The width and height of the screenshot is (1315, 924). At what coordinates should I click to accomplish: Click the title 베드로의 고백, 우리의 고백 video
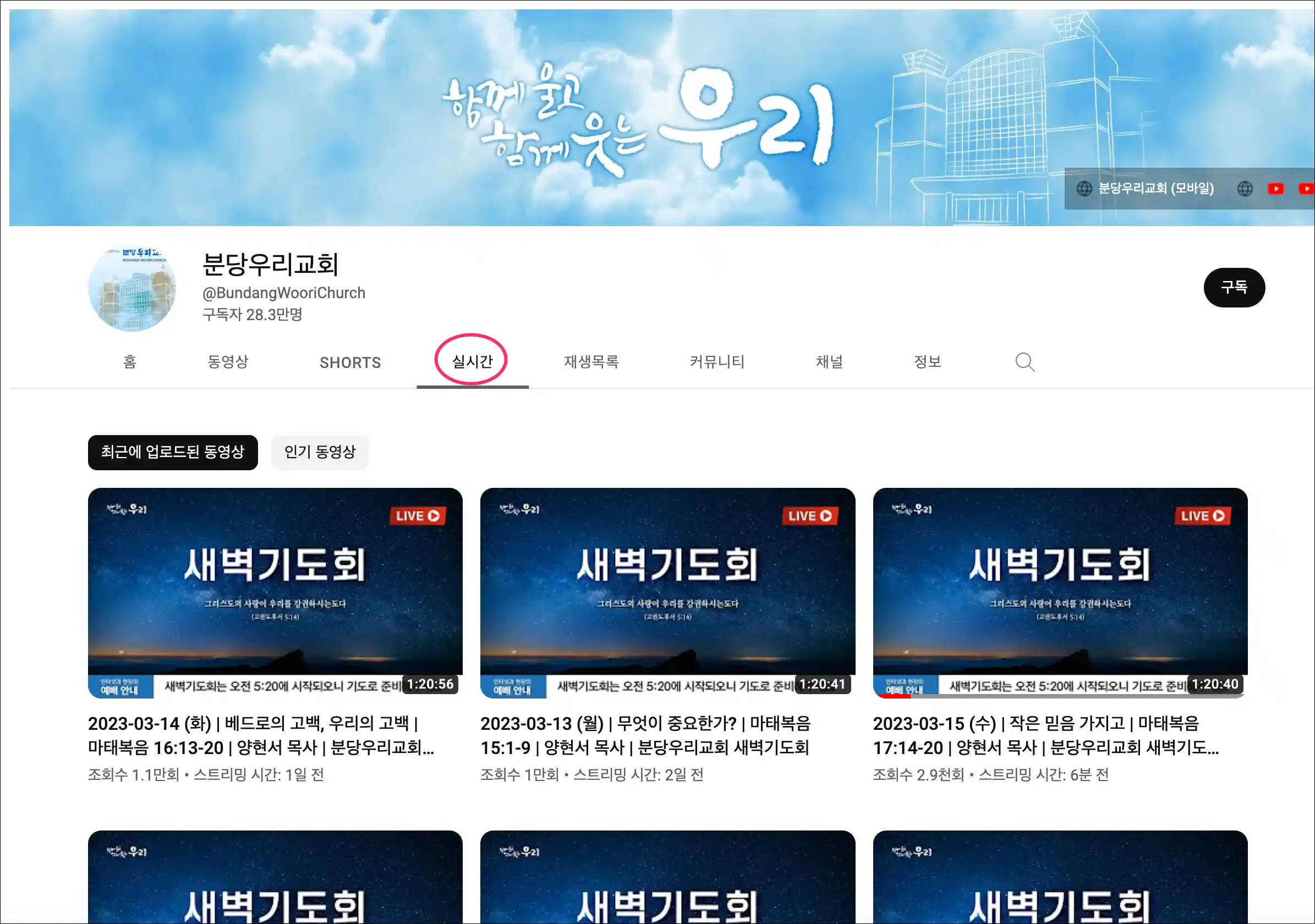click(261, 736)
